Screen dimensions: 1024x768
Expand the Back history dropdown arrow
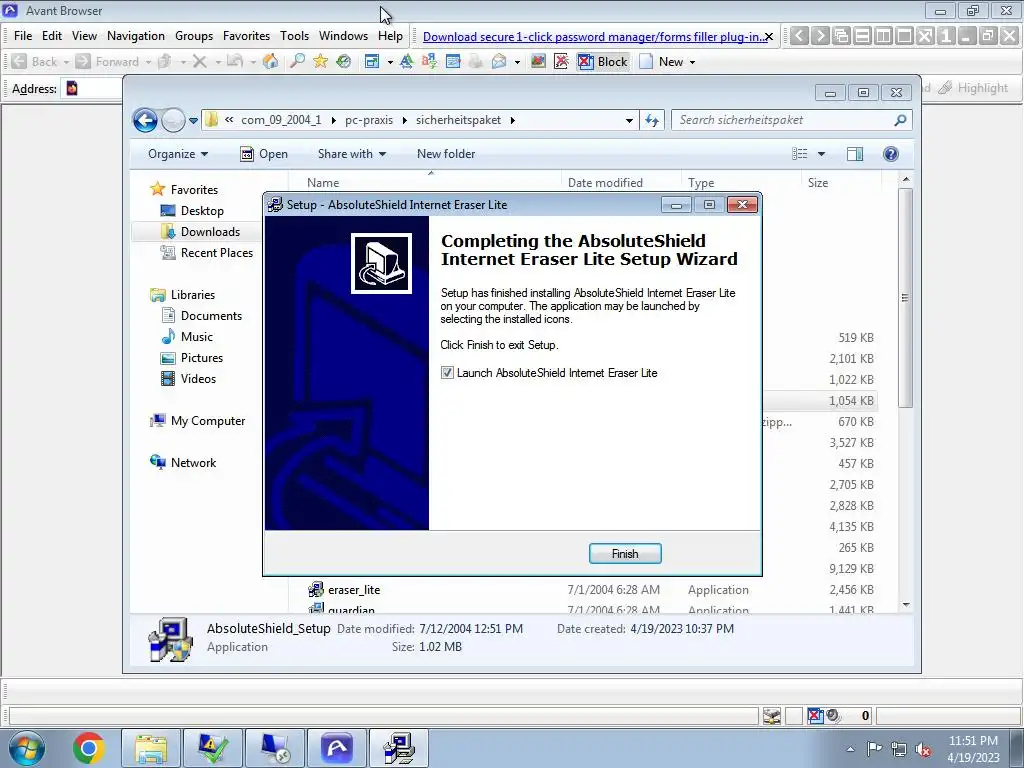coord(66,62)
